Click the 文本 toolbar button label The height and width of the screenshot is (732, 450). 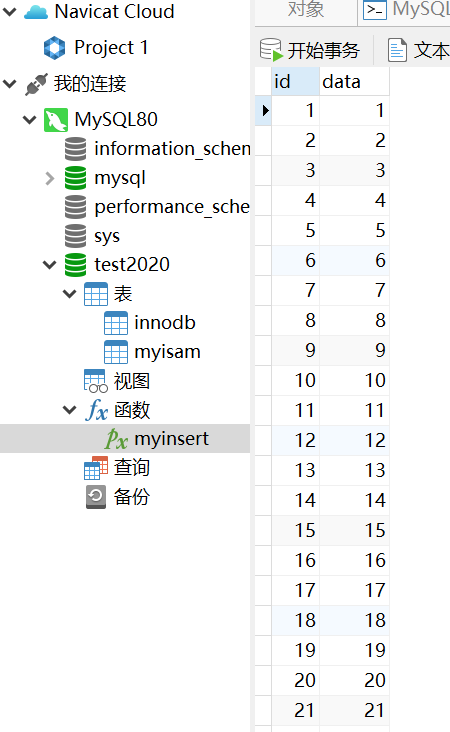tap(432, 50)
